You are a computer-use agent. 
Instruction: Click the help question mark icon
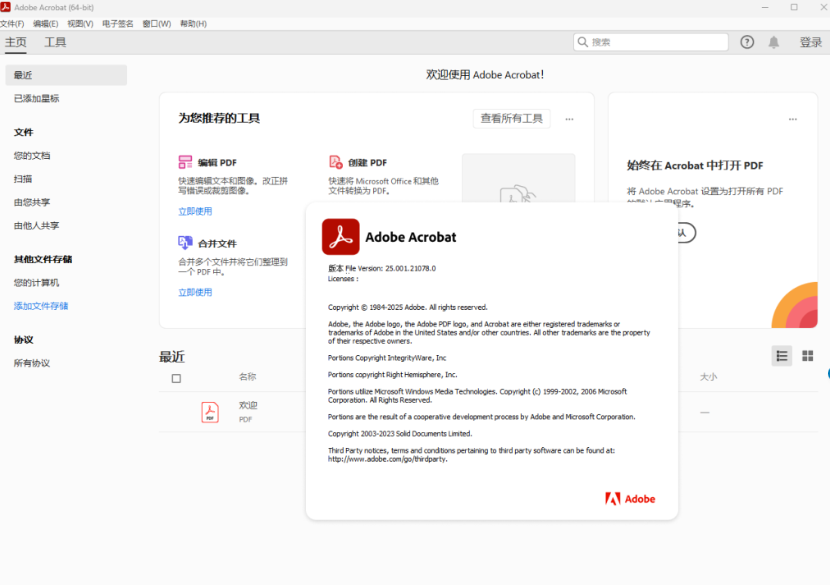[x=747, y=42]
